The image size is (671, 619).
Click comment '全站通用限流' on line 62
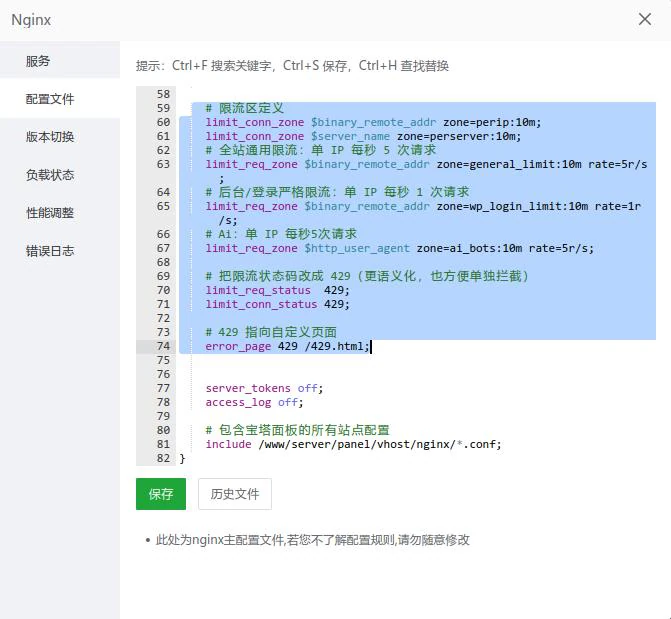point(320,150)
